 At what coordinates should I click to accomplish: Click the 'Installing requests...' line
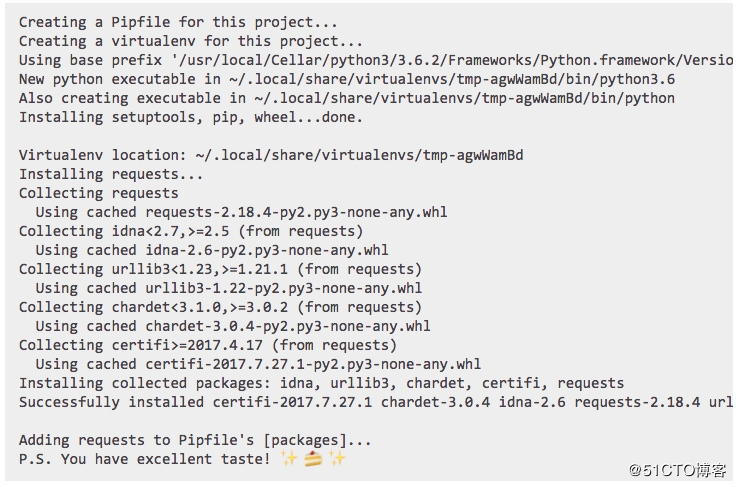click(111, 174)
